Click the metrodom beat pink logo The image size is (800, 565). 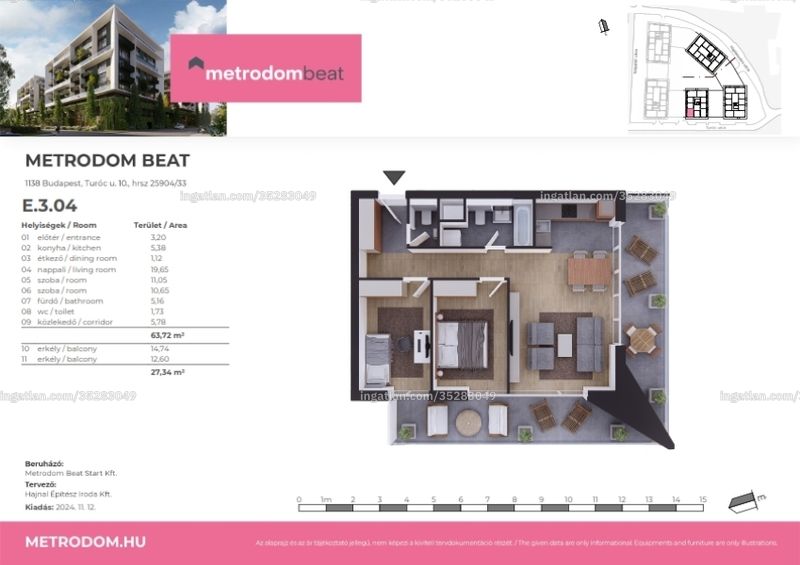click(266, 68)
